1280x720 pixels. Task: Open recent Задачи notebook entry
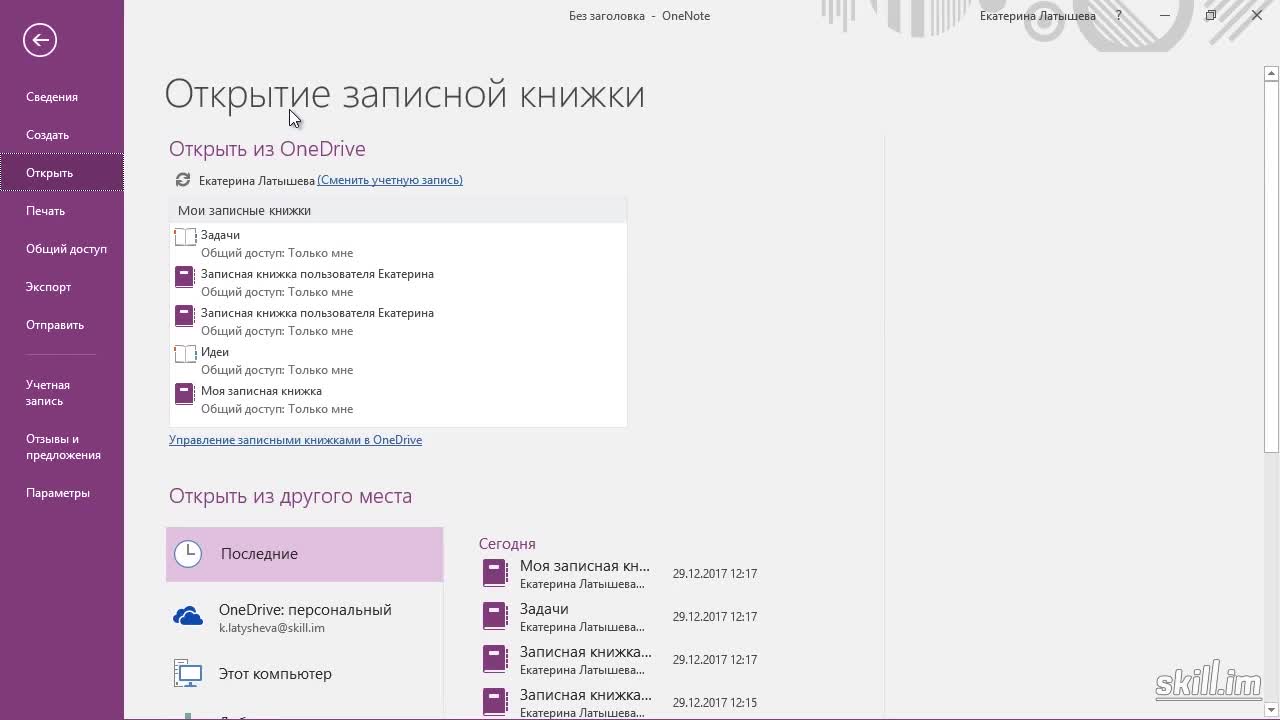tap(620, 616)
